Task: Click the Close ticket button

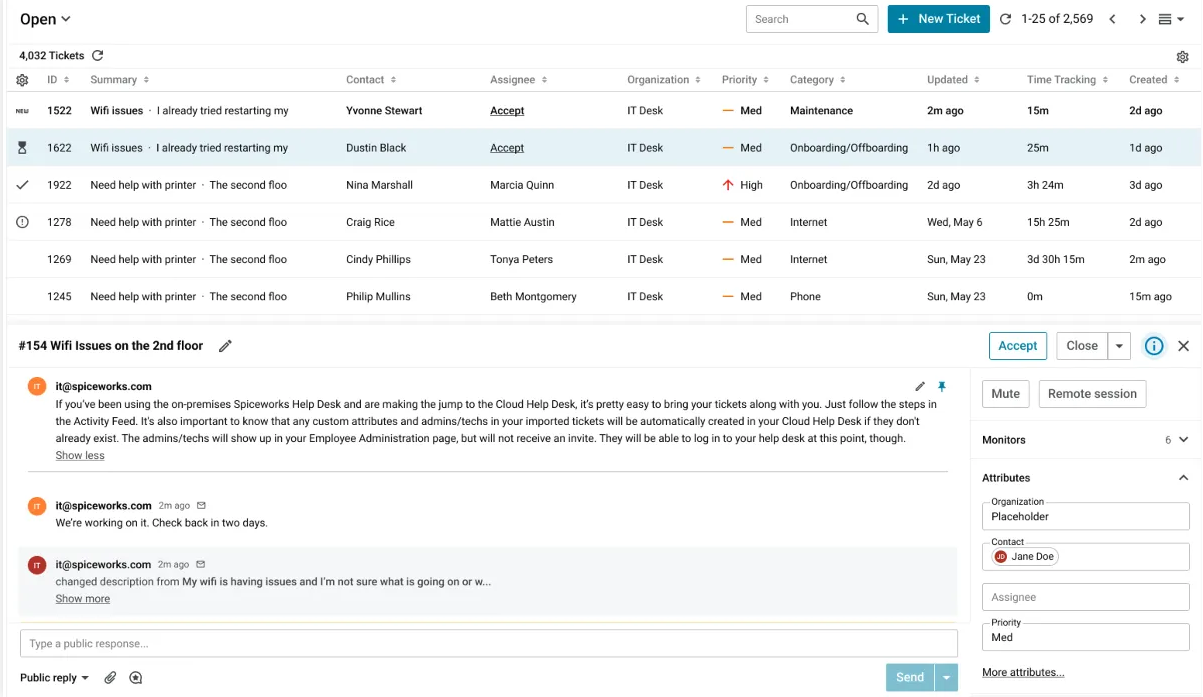Action: [x=1082, y=346]
